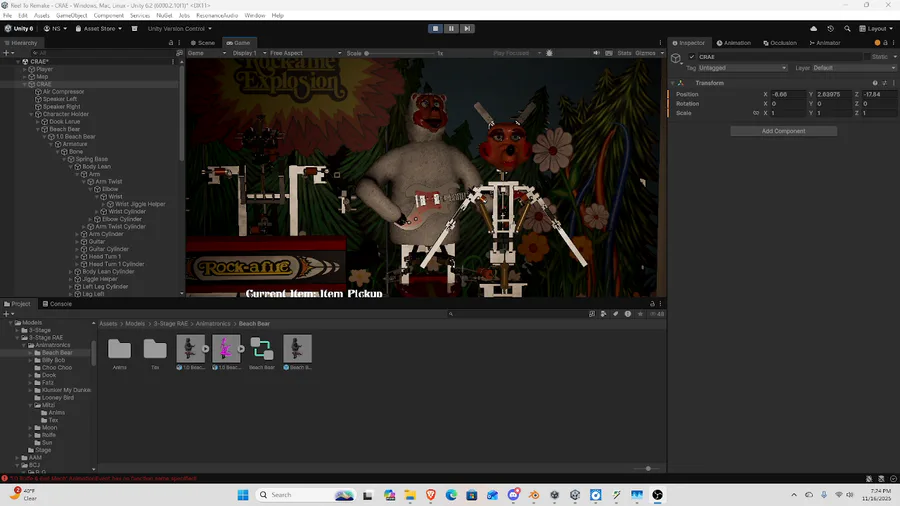Collapse the Transform component

(x=672, y=83)
